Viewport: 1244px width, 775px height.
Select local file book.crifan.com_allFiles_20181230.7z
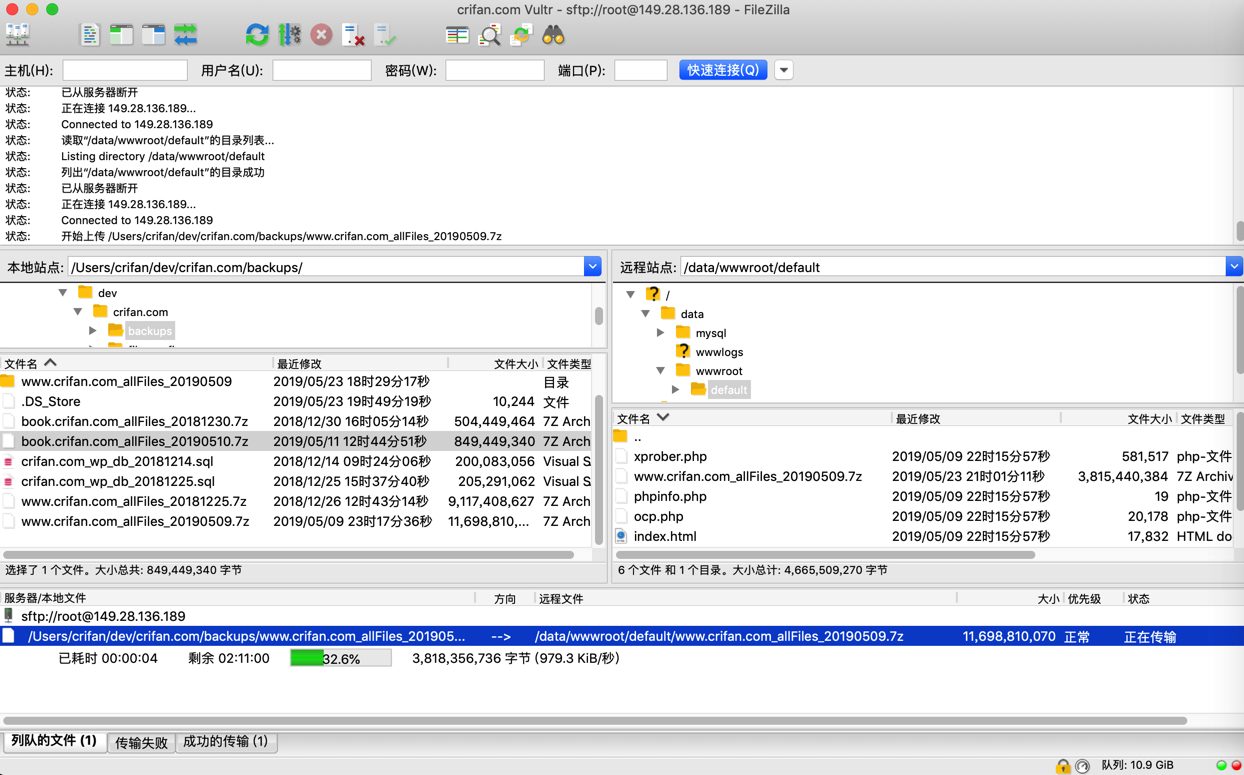tap(296, 421)
